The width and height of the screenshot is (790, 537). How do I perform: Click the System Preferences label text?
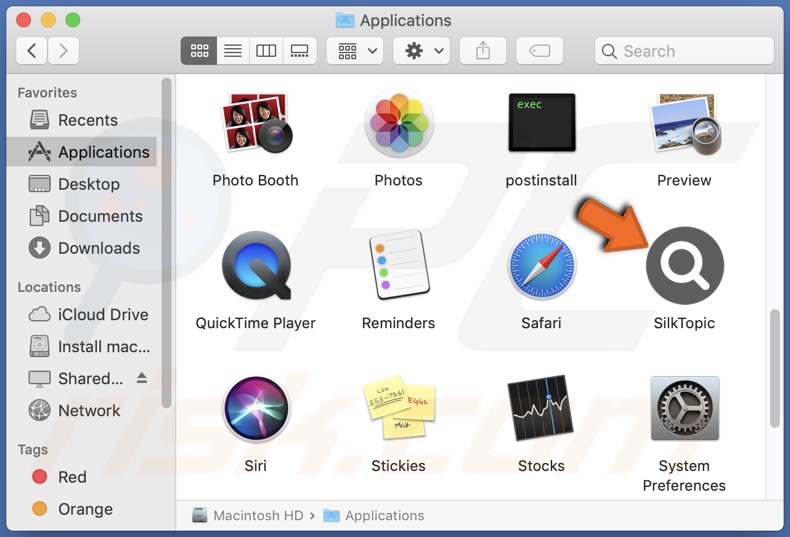pos(684,476)
